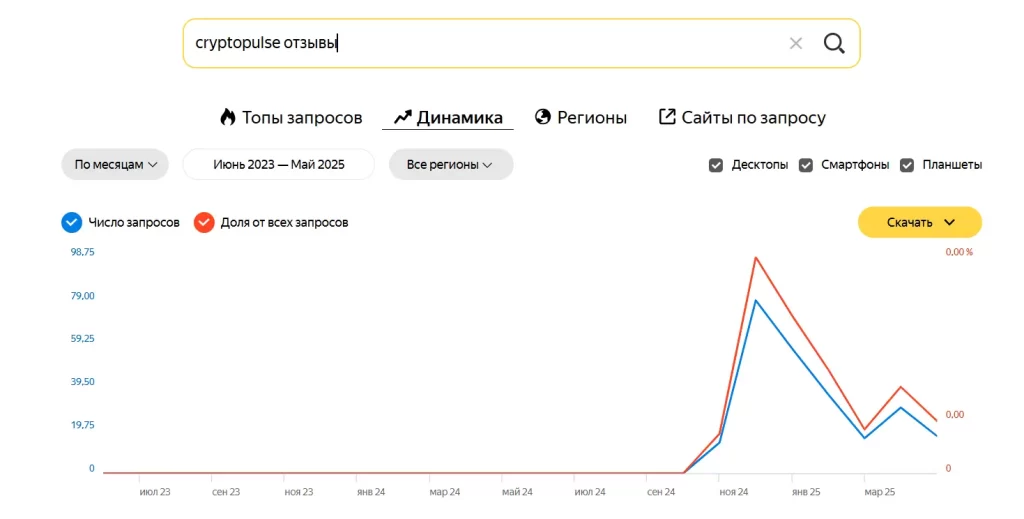Click the мар 24 axis label
The height and width of the screenshot is (519, 1024).
[445, 492]
